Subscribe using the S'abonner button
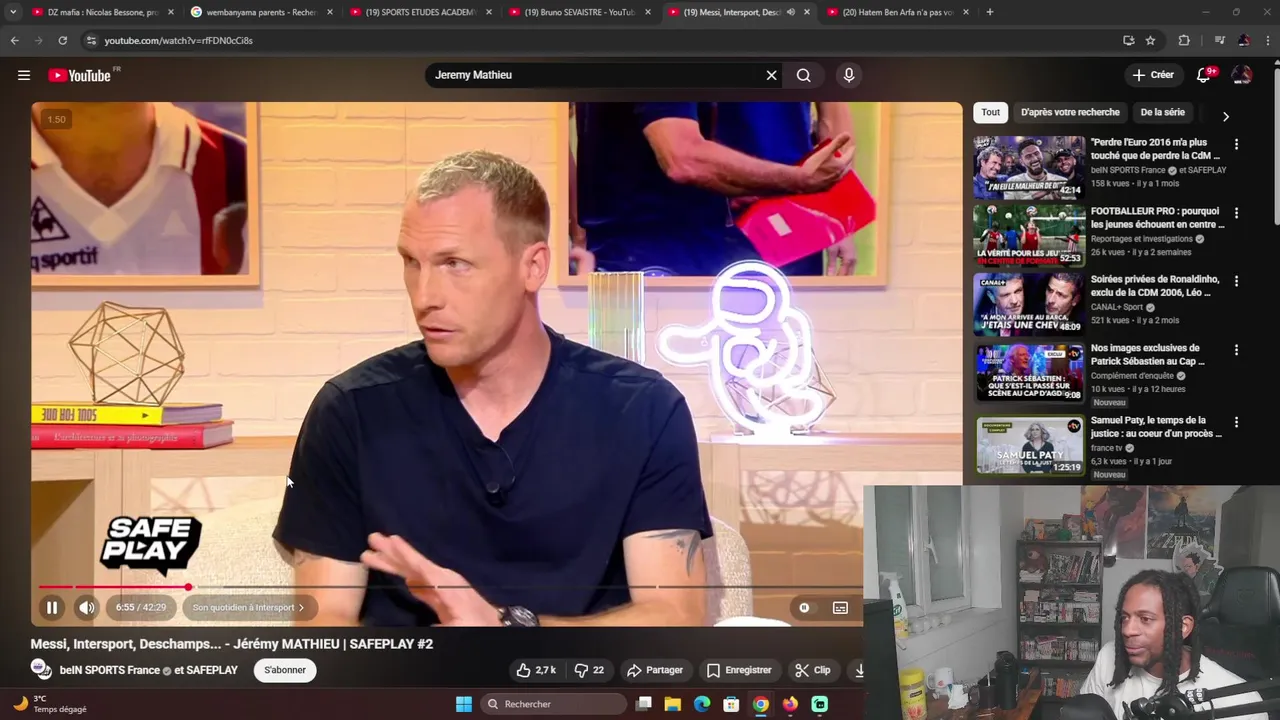Viewport: 1280px width, 720px height. (x=285, y=670)
